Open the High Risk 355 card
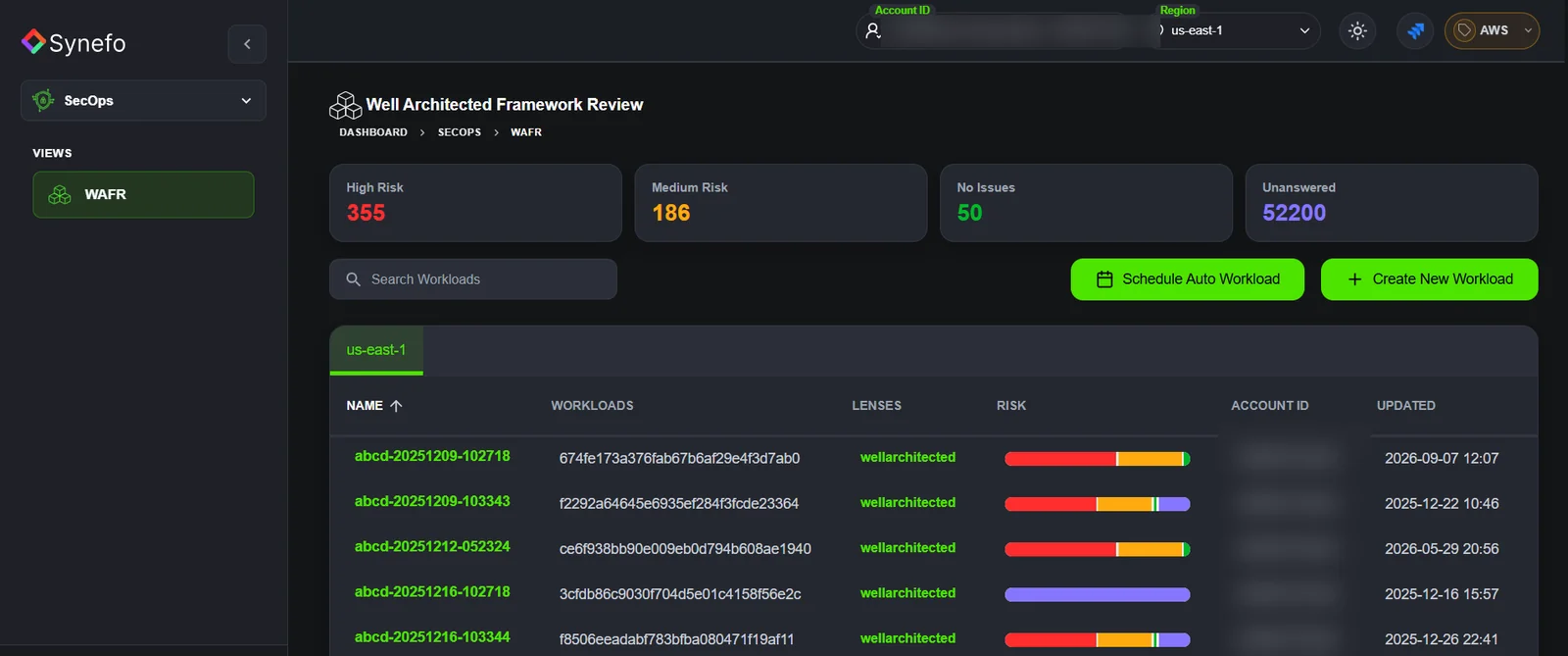 (x=475, y=203)
